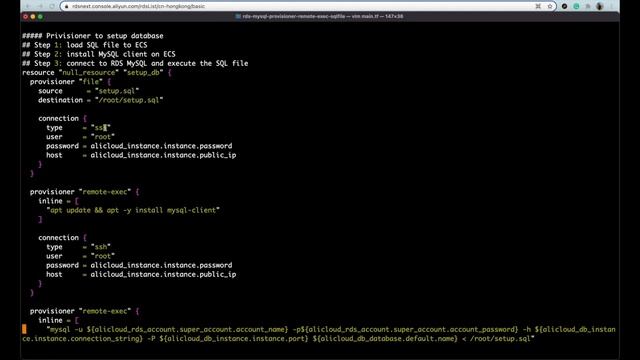The height and width of the screenshot is (360, 640).
Task: Click the 'mysql -u' command start
Action: [64, 329]
